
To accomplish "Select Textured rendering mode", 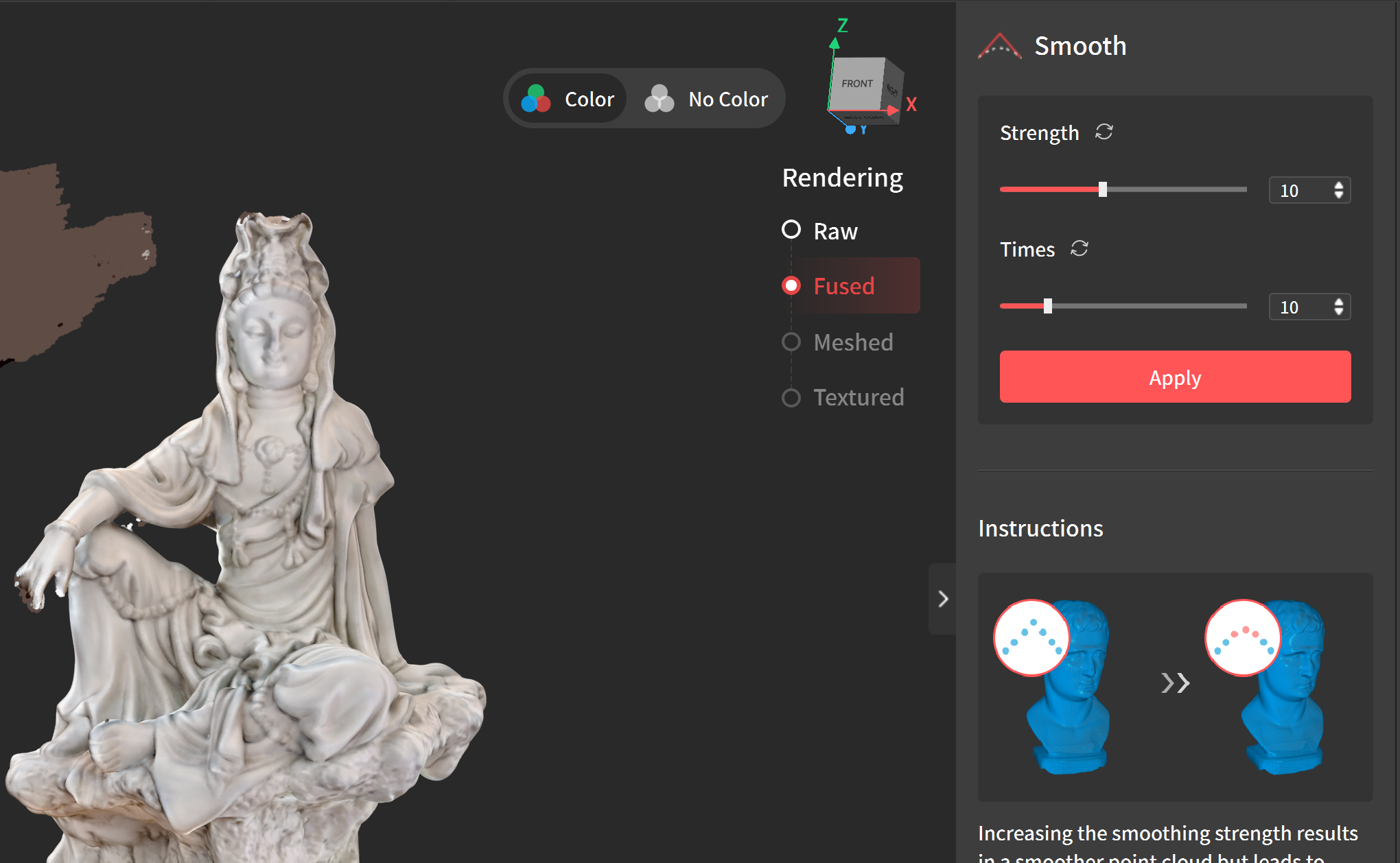I will [791, 397].
